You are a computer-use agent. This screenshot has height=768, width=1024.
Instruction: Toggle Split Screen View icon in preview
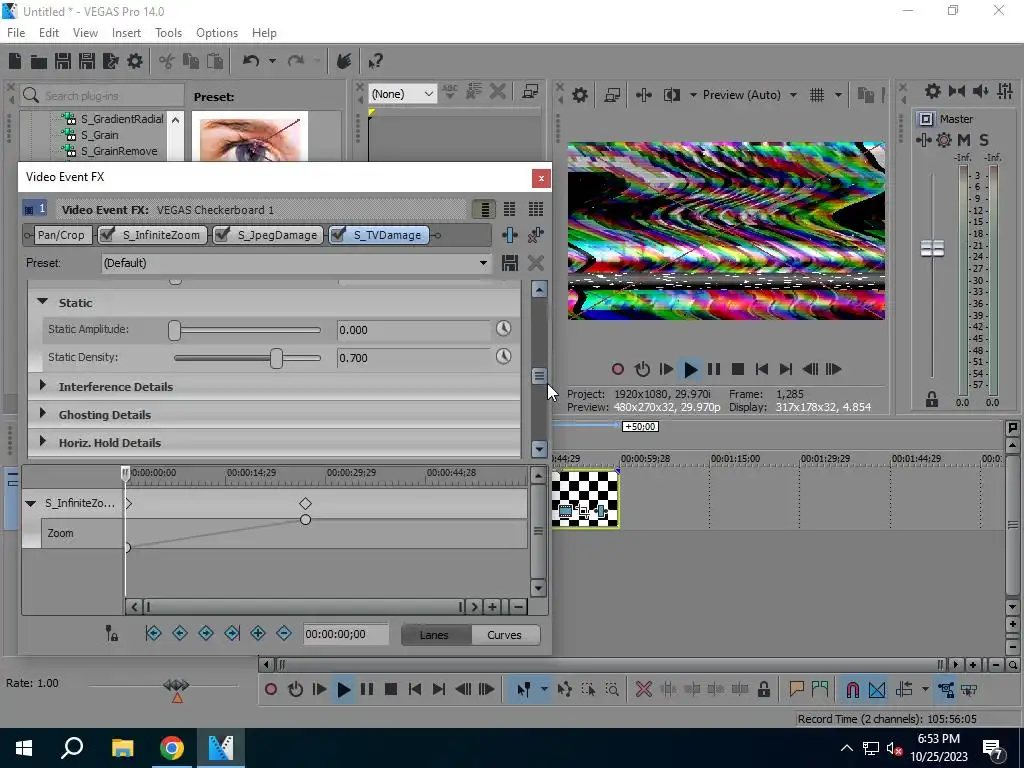tap(671, 95)
